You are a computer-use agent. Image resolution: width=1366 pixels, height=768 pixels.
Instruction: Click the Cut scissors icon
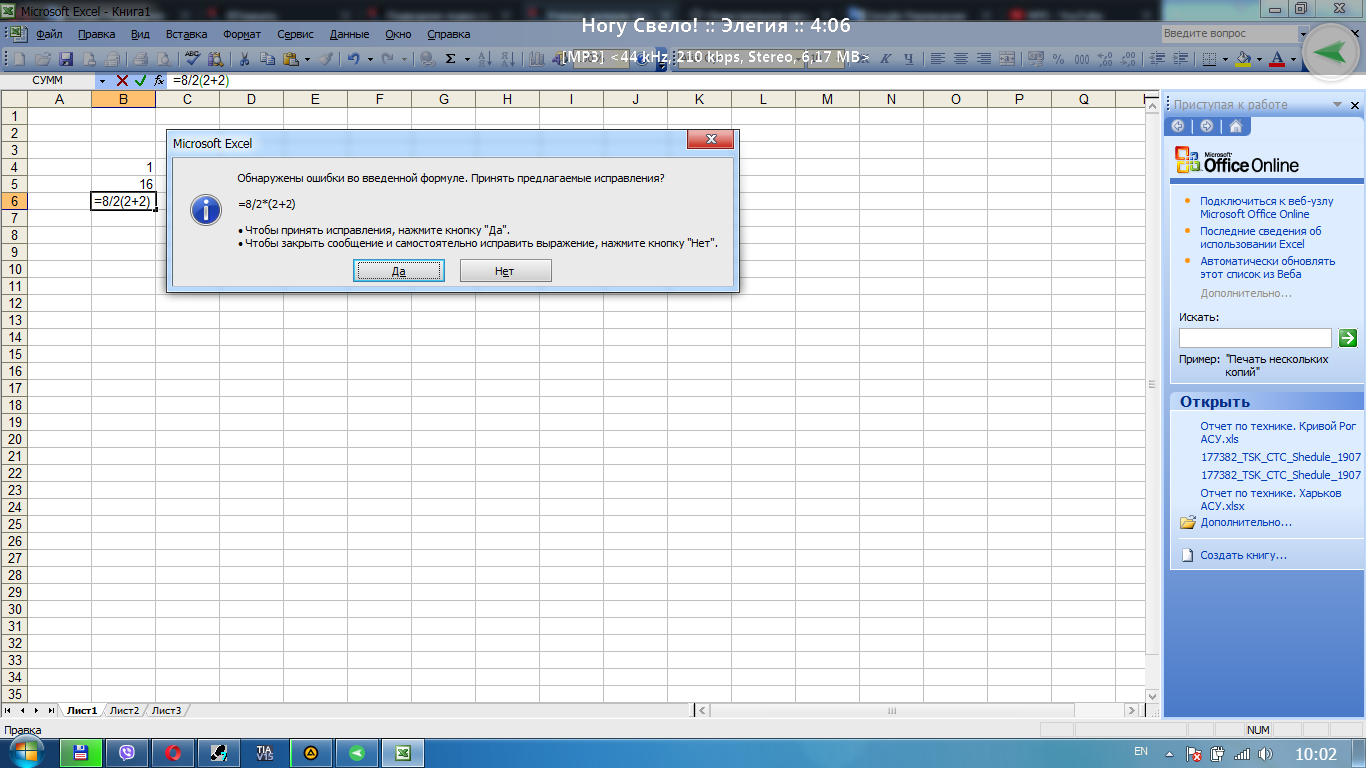coord(244,59)
